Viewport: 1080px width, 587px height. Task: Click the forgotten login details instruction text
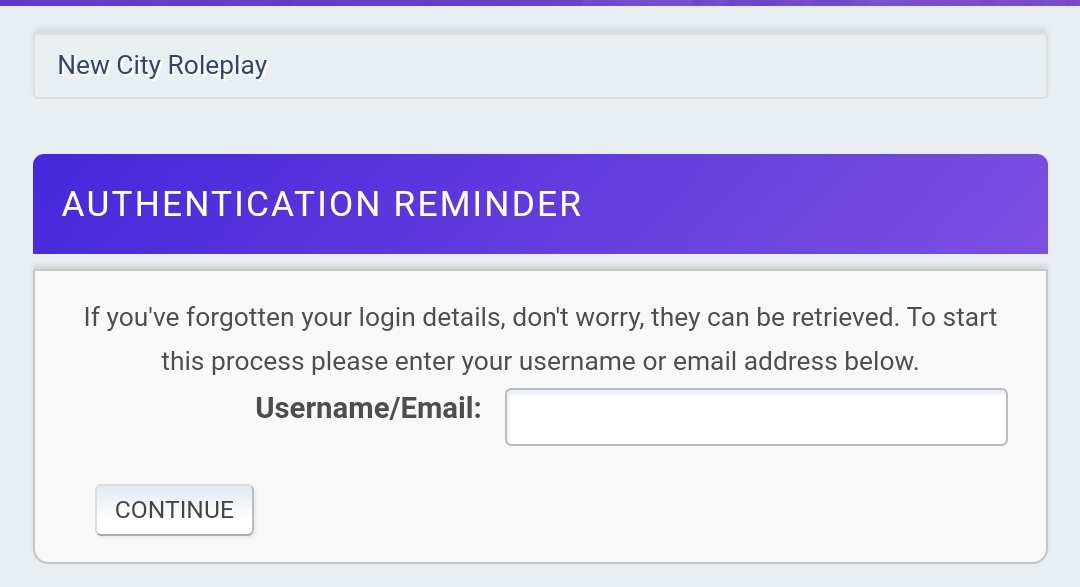click(x=540, y=339)
